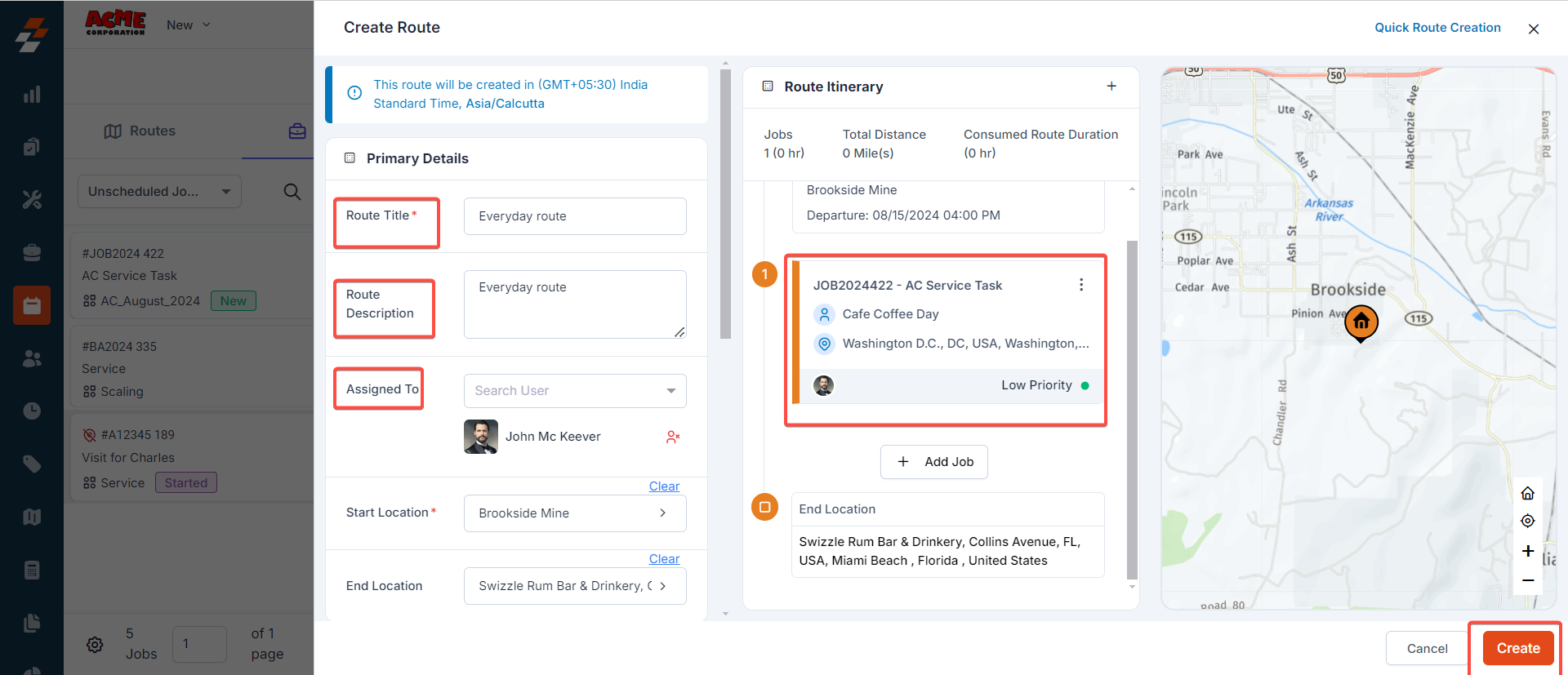
Task: Click the Create button
Action: click(x=1517, y=648)
